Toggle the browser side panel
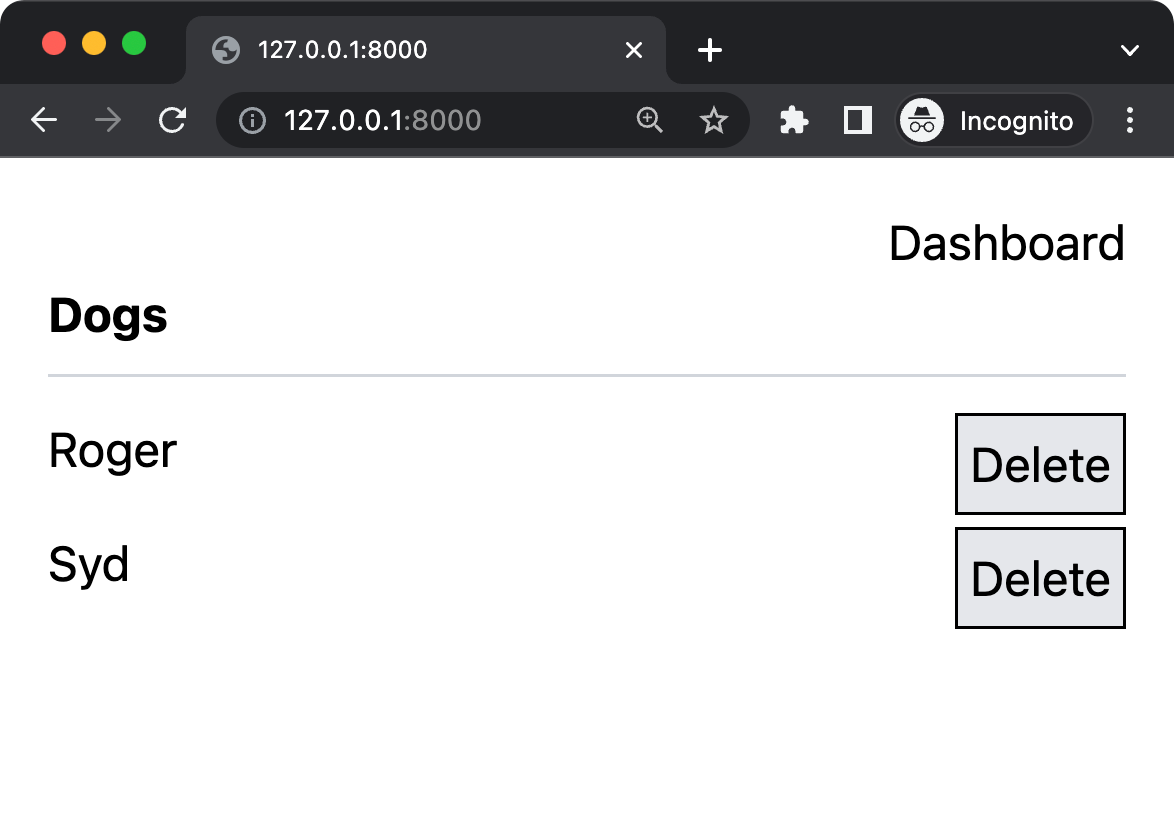This screenshot has height=816, width=1174. (858, 121)
